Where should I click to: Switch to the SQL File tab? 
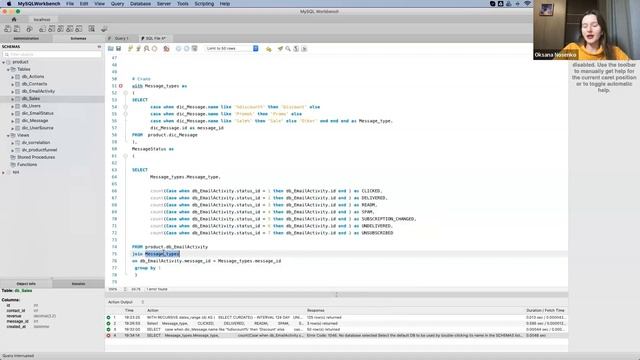(x=155, y=38)
